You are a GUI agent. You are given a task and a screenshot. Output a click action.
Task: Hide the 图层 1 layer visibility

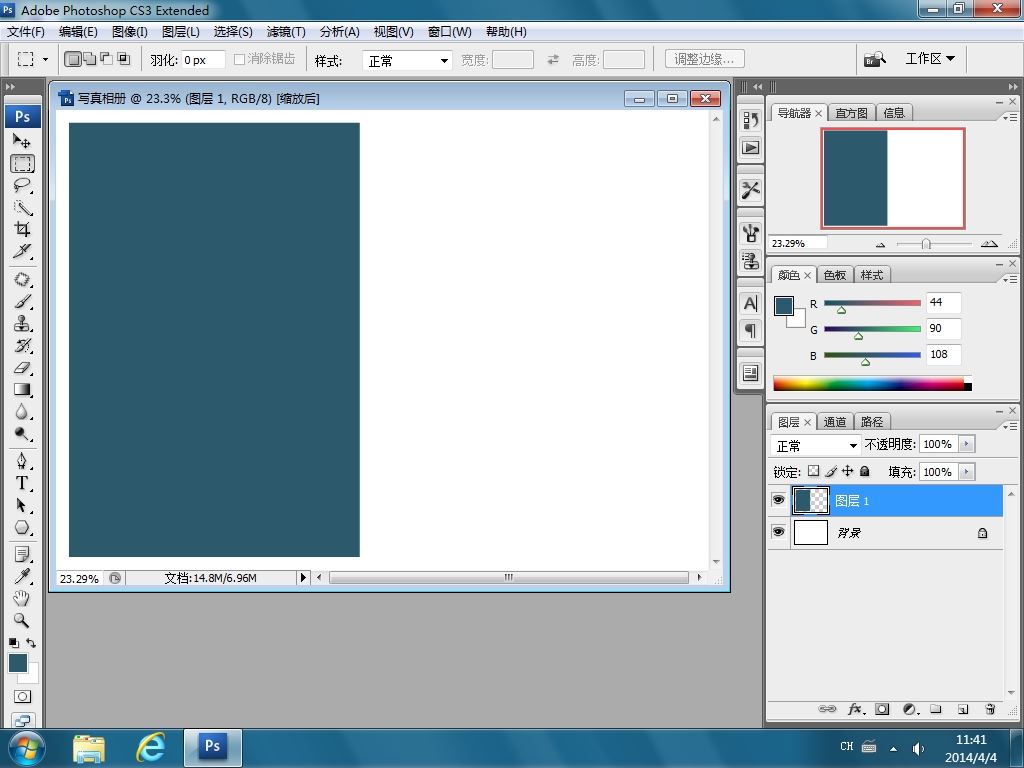(778, 500)
